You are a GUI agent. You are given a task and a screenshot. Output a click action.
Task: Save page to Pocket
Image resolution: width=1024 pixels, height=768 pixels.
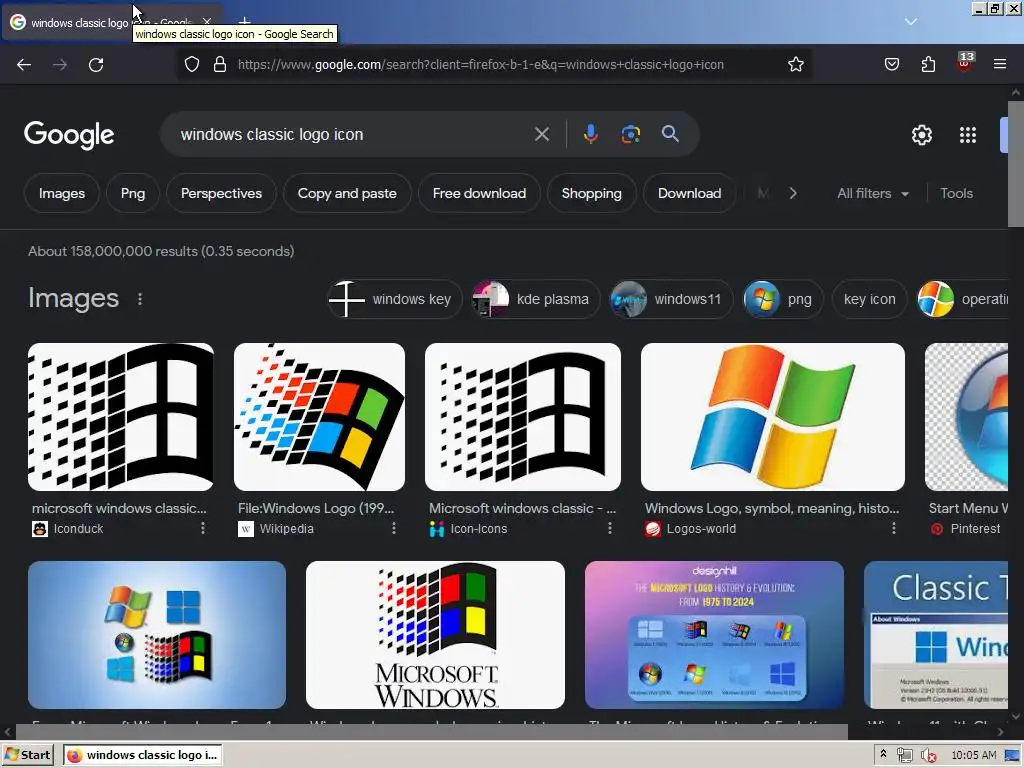click(x=892, y=64)
